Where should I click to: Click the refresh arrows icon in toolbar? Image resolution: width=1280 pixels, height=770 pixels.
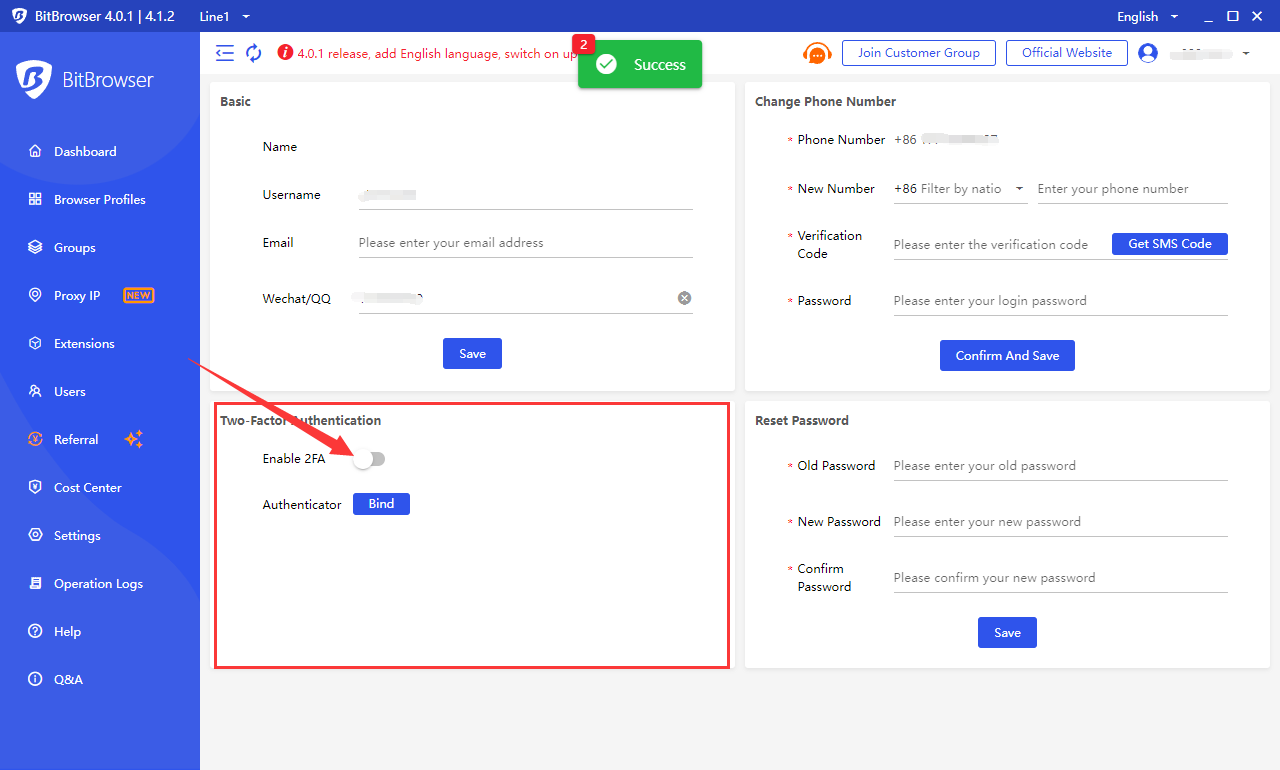pyautogui.click(x=254, y=53)
